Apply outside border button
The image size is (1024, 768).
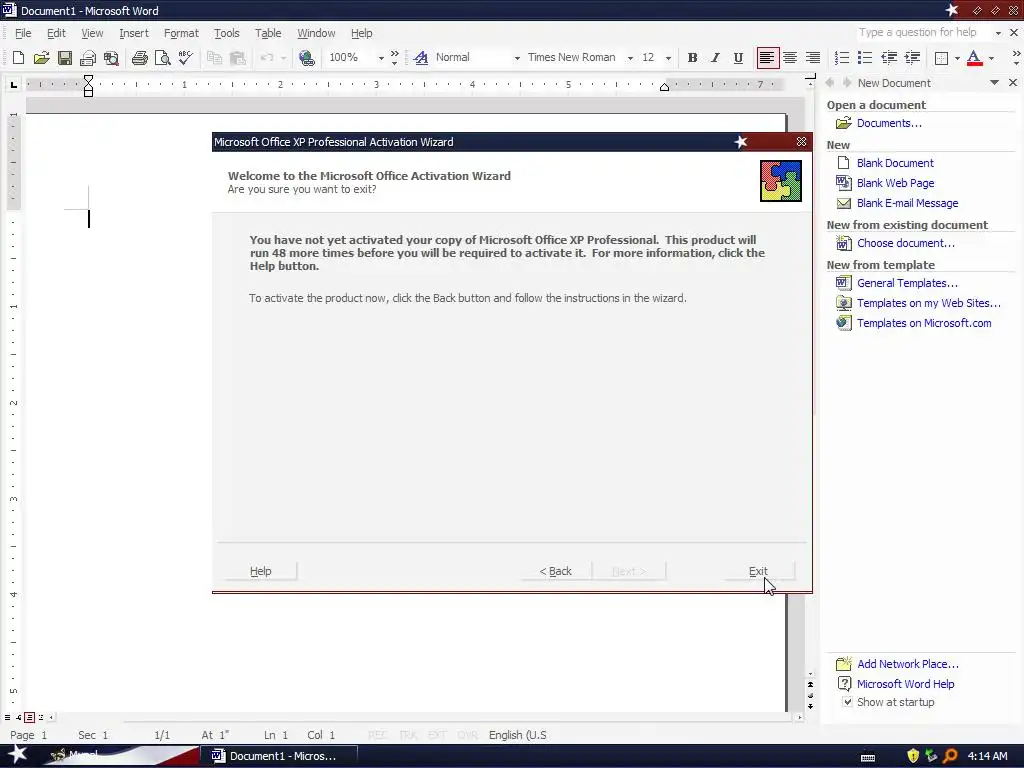(941, 57)
